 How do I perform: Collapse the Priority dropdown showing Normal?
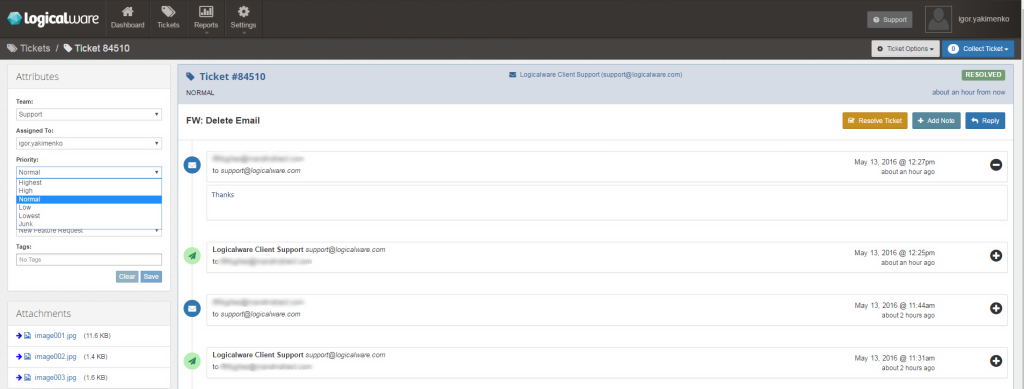click(89, 172)
